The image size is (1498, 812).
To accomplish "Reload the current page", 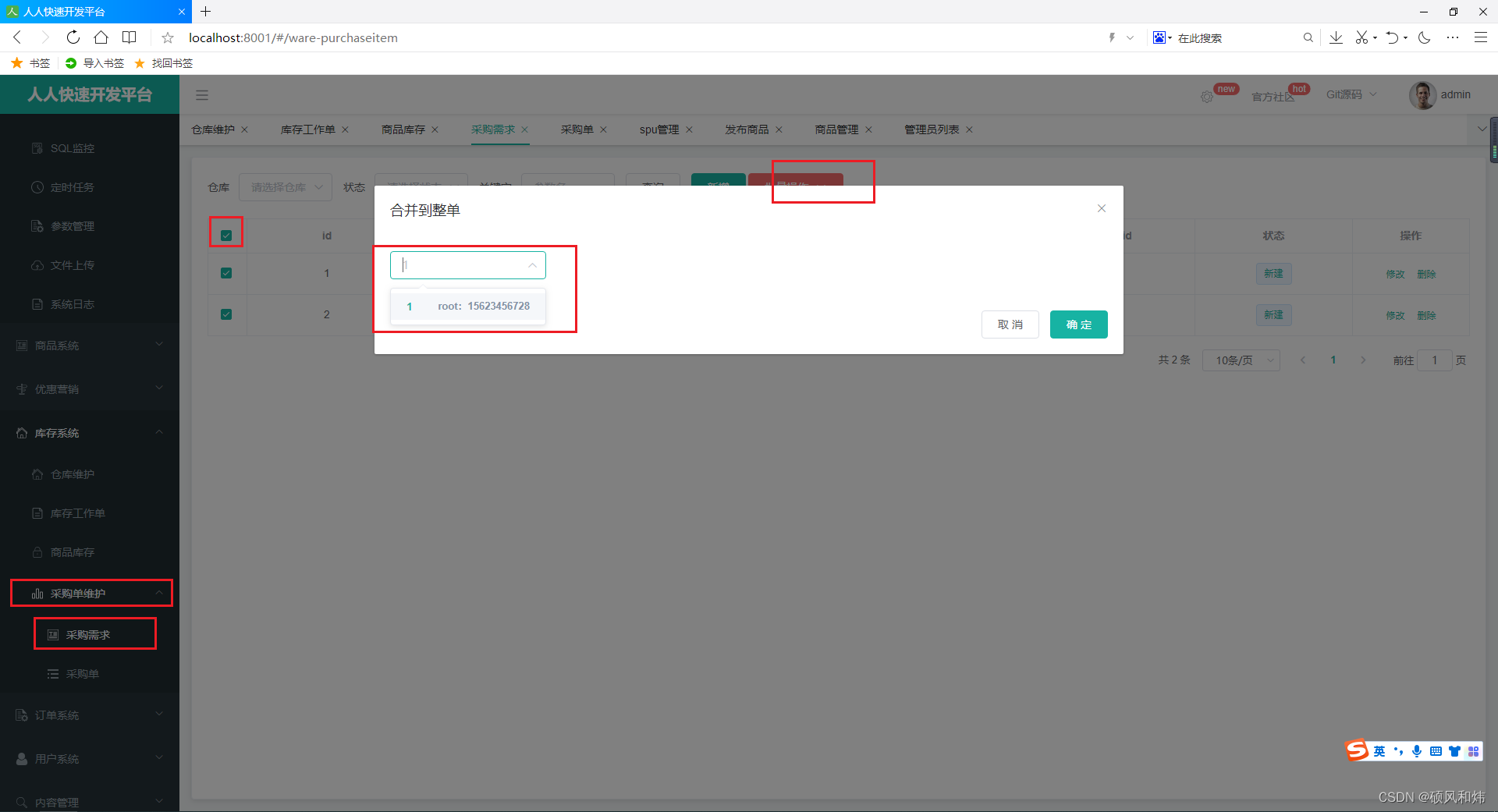I will (x=73, y=37).
